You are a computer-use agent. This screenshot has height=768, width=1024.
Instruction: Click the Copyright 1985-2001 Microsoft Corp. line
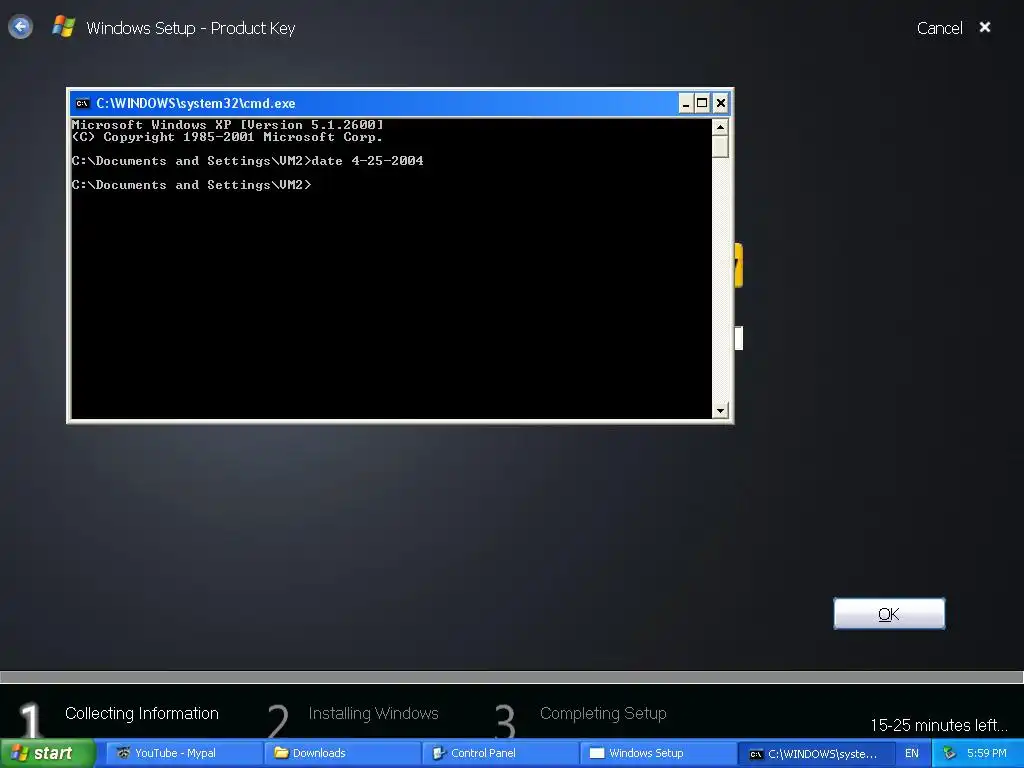point(227,137)
